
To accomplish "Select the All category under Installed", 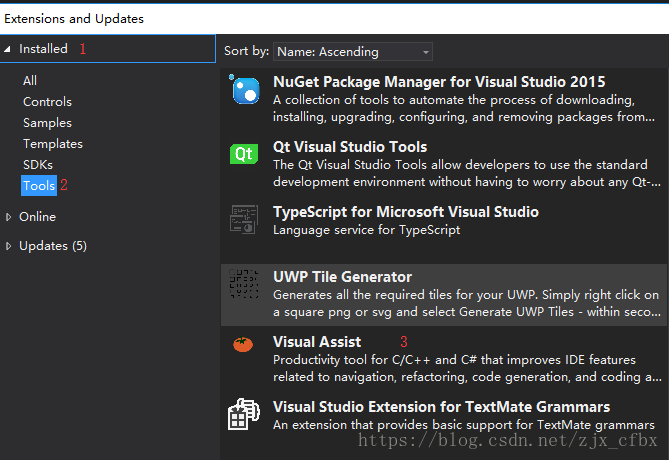I will click(30, 81).
